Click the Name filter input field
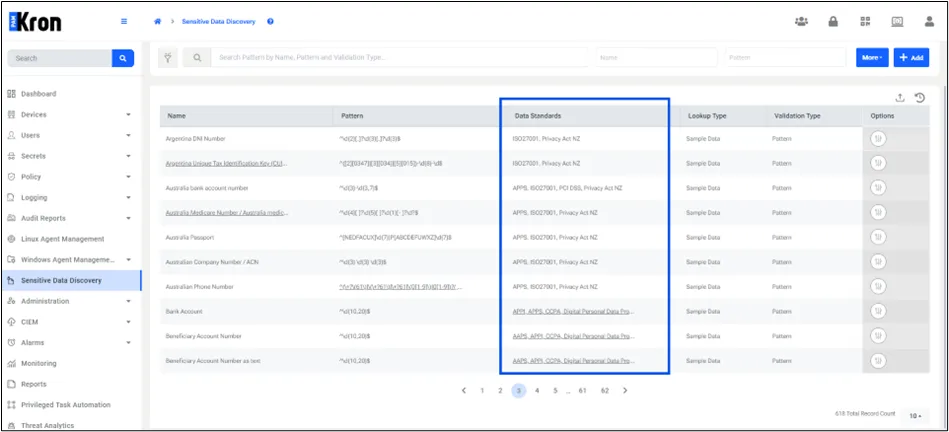Viewport: 949px width, 432px height. [657, 57]
